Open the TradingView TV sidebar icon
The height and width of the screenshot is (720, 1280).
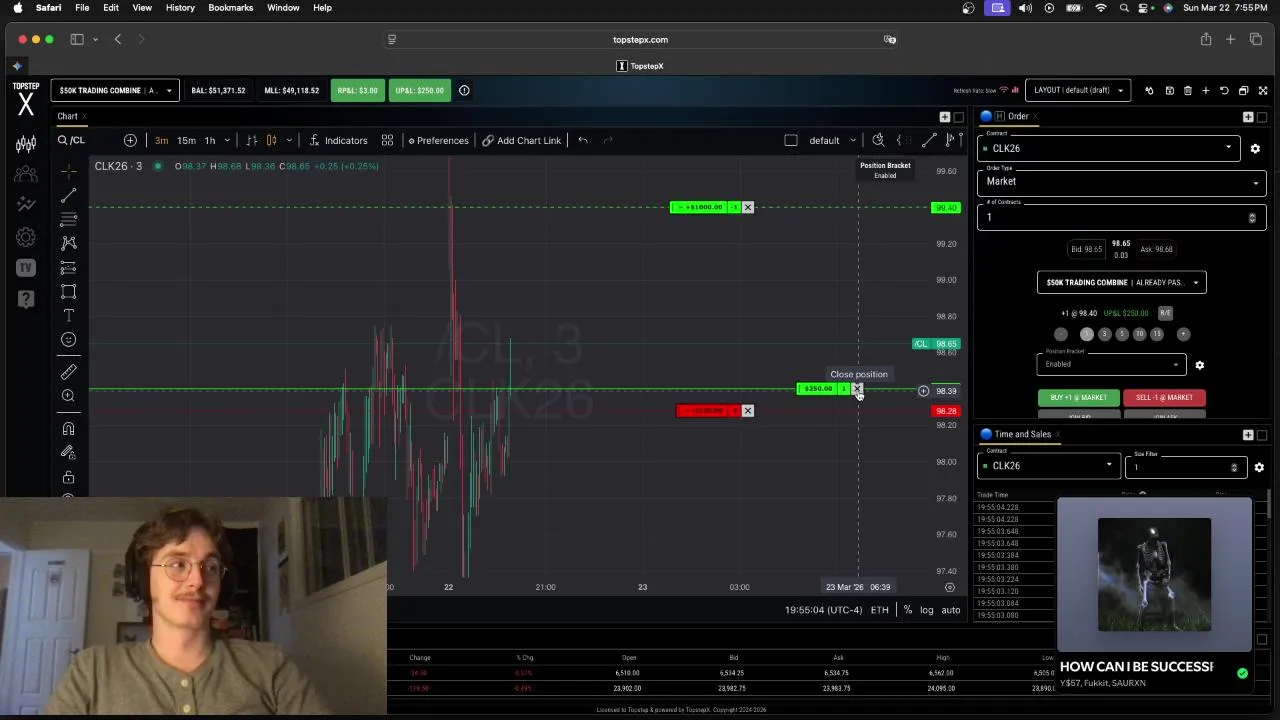26,267
